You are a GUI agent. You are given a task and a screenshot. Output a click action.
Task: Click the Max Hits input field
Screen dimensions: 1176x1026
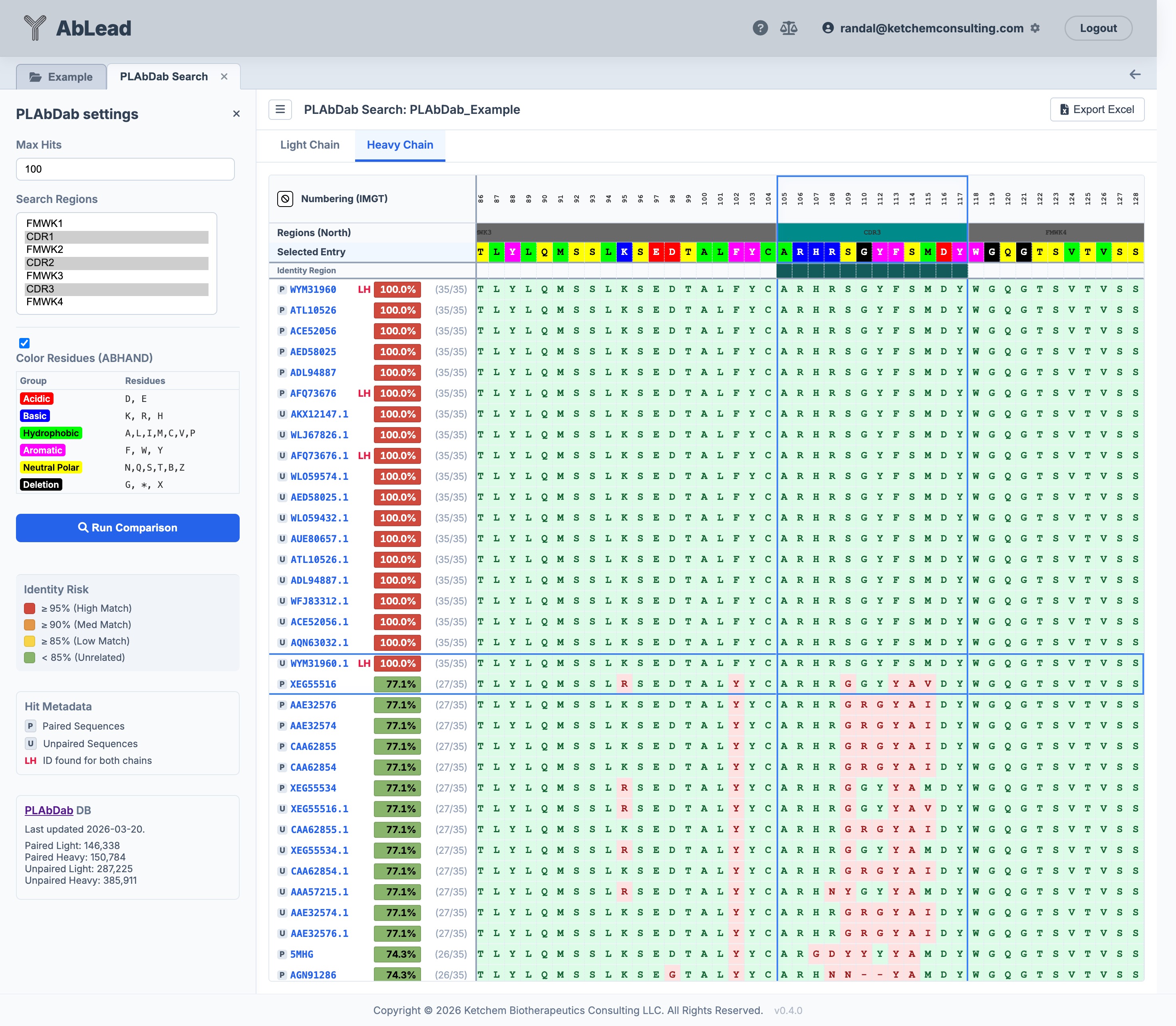pos(125,169)
